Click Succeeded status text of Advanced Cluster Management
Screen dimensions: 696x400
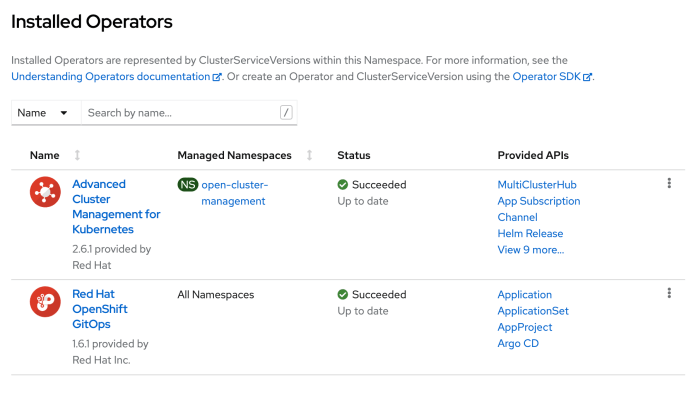click(x=379, y=184)
